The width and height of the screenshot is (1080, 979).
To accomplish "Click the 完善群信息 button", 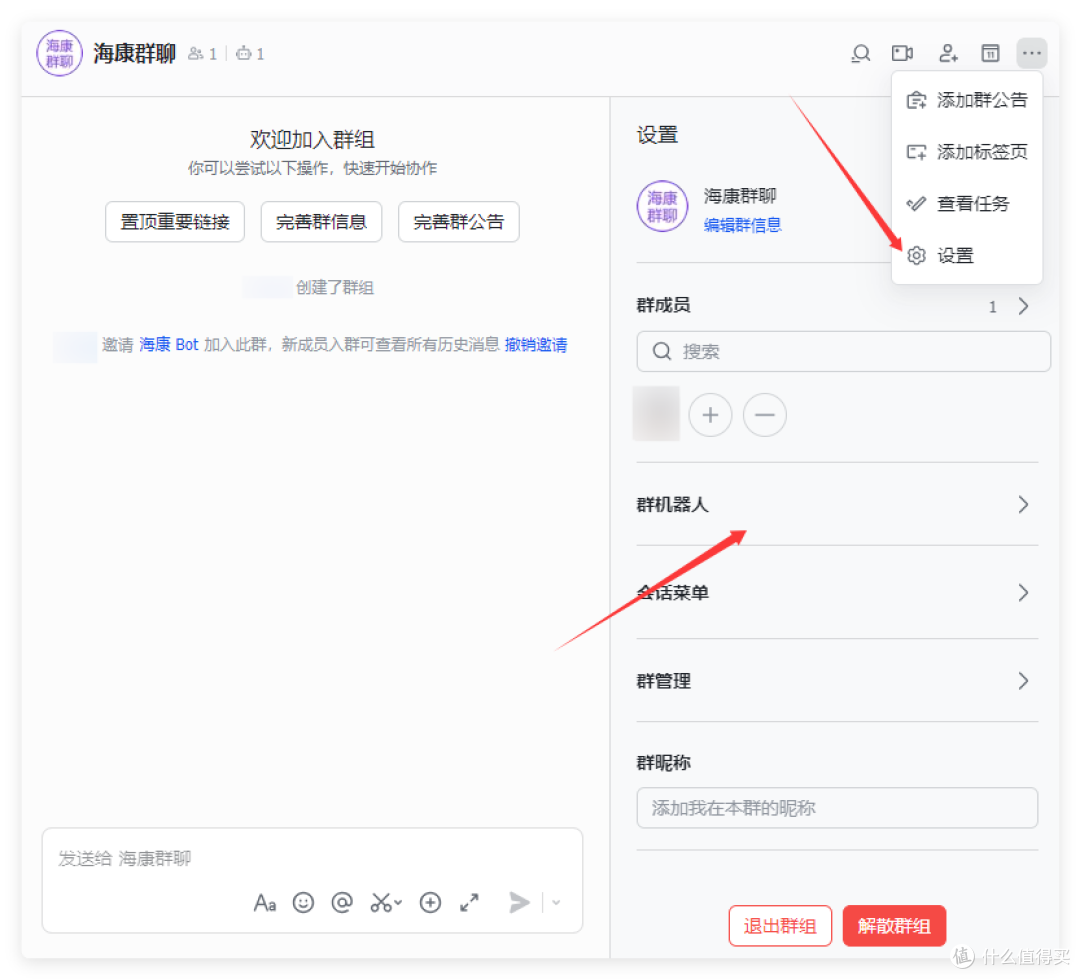I will [x=321, y=222].
